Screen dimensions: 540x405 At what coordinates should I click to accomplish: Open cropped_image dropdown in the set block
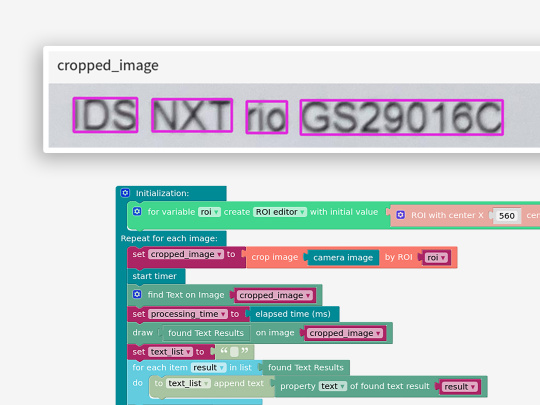[186, 254]
